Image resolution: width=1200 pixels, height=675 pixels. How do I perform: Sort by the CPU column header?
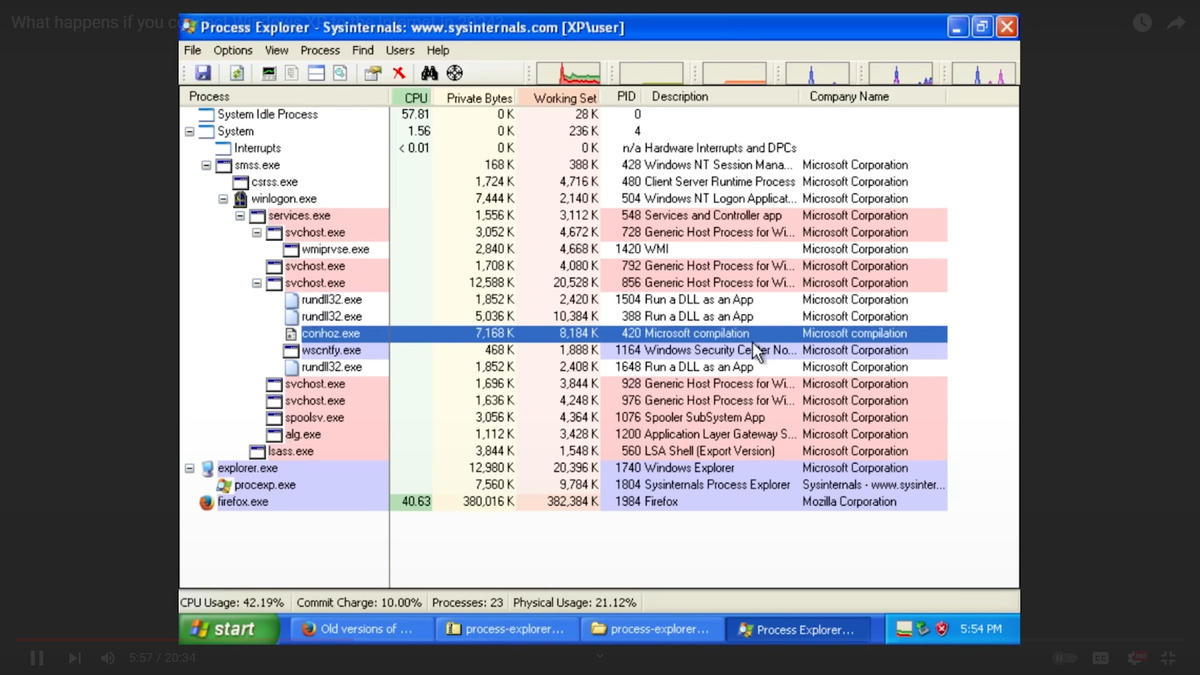tap(412, 97)
